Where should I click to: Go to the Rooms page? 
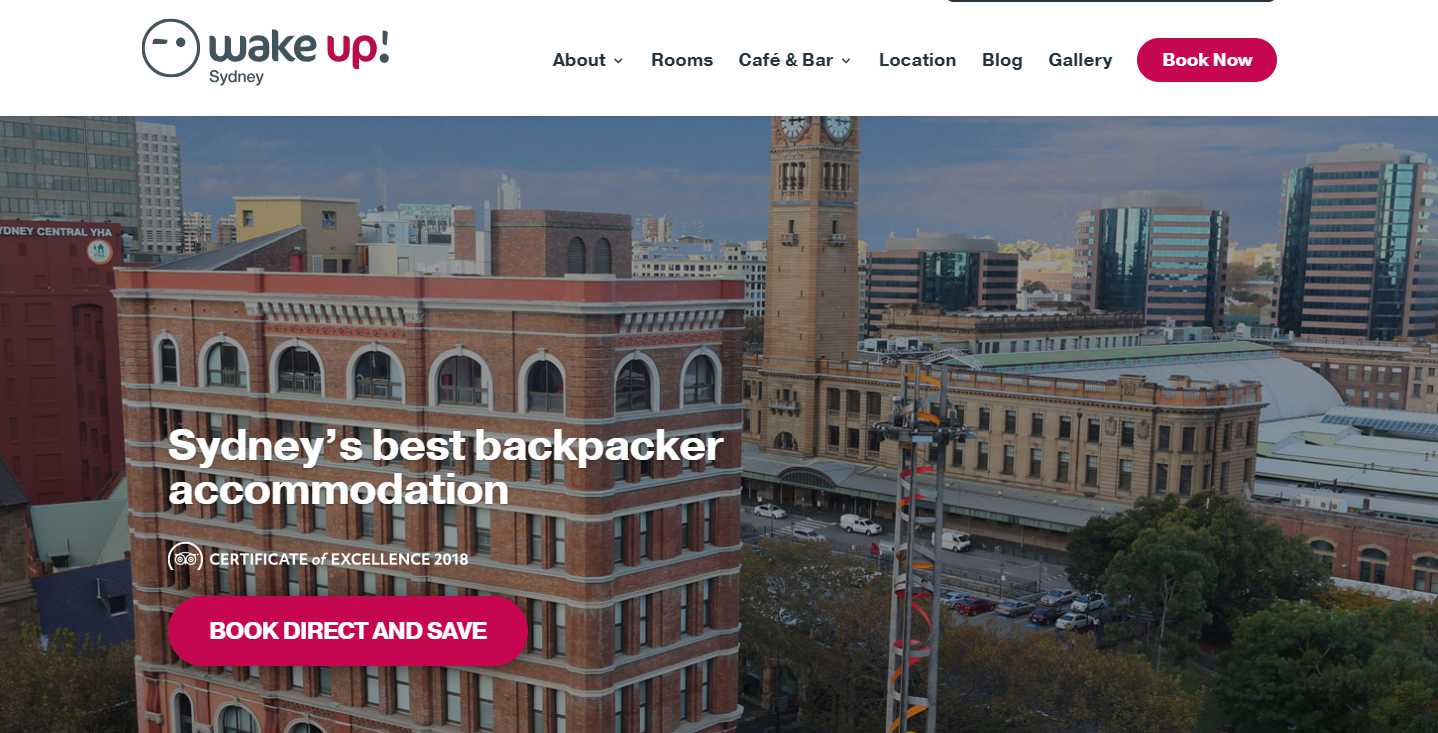[x=682, y=60]
